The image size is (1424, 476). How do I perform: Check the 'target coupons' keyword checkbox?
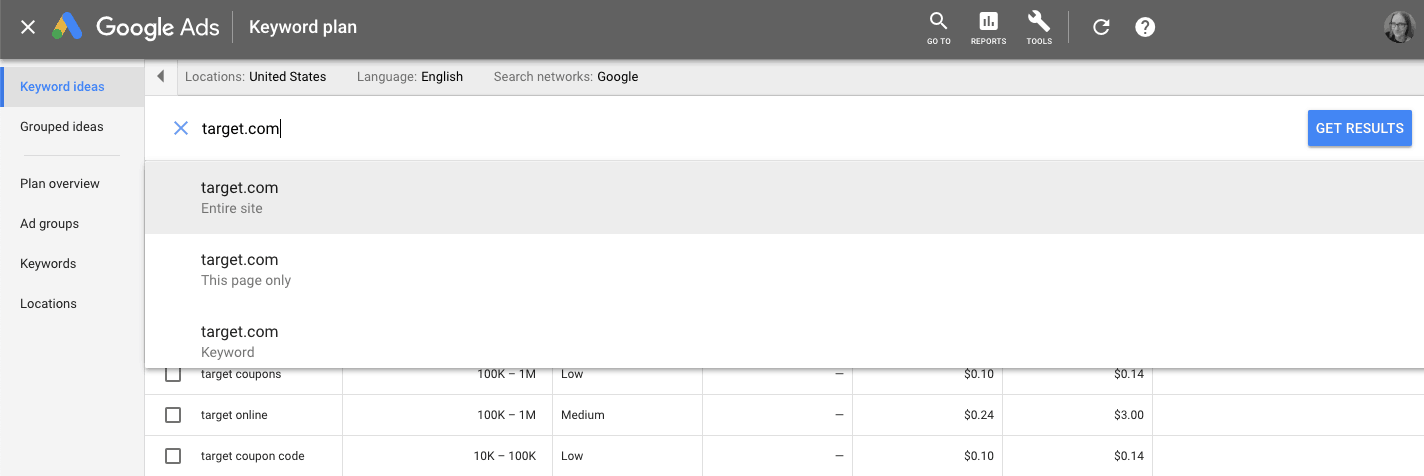click(173, 374)
